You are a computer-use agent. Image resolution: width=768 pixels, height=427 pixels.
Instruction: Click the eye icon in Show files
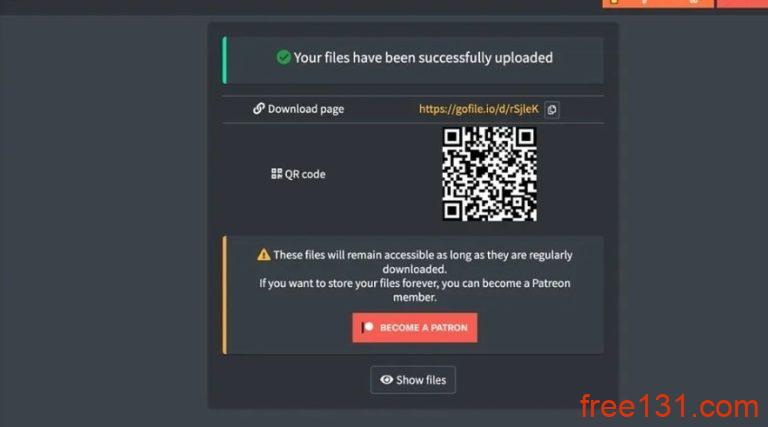click(x=386, y=380)
